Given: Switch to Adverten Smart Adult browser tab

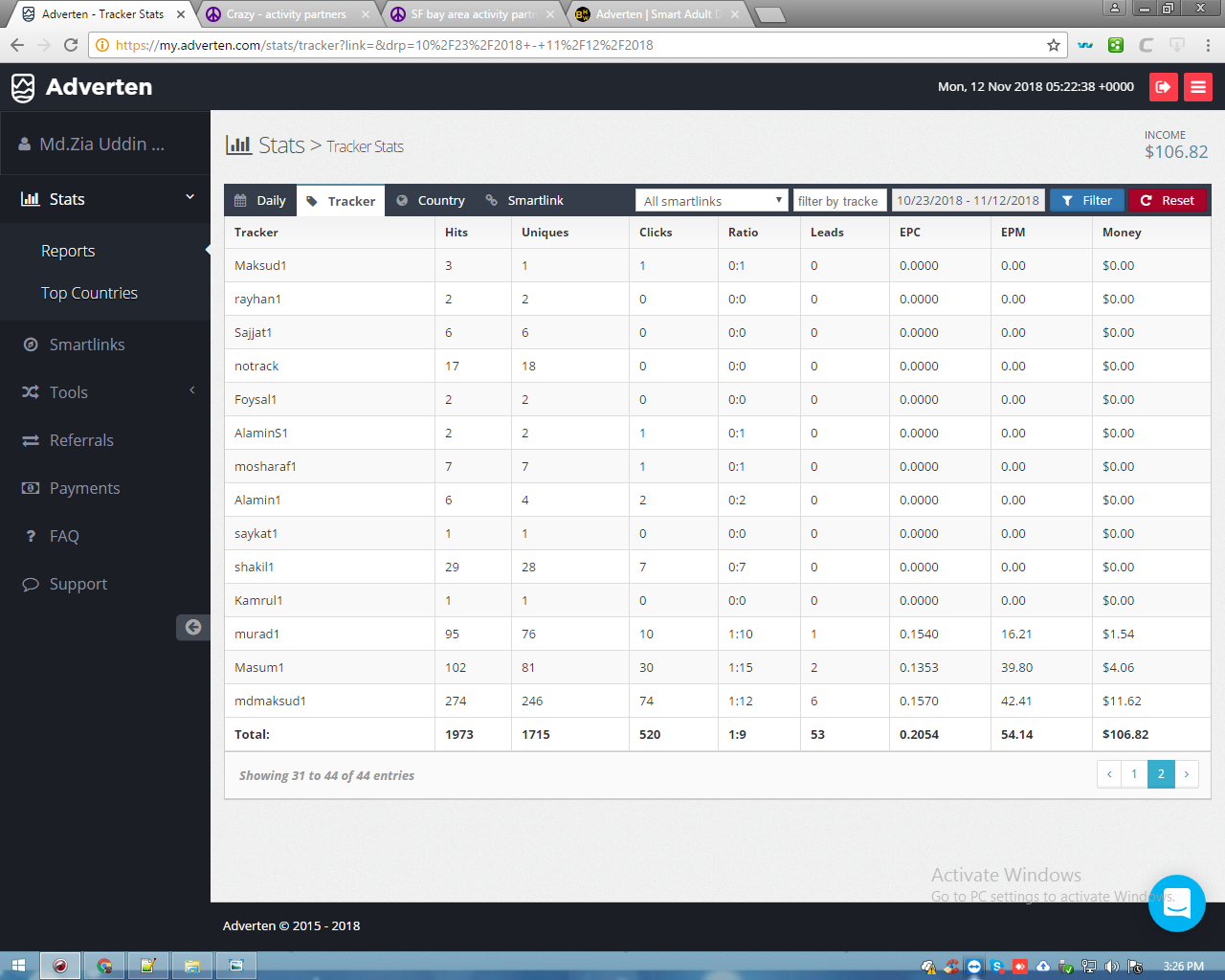Looking at the screenshot, I should [x=657, y=14].
